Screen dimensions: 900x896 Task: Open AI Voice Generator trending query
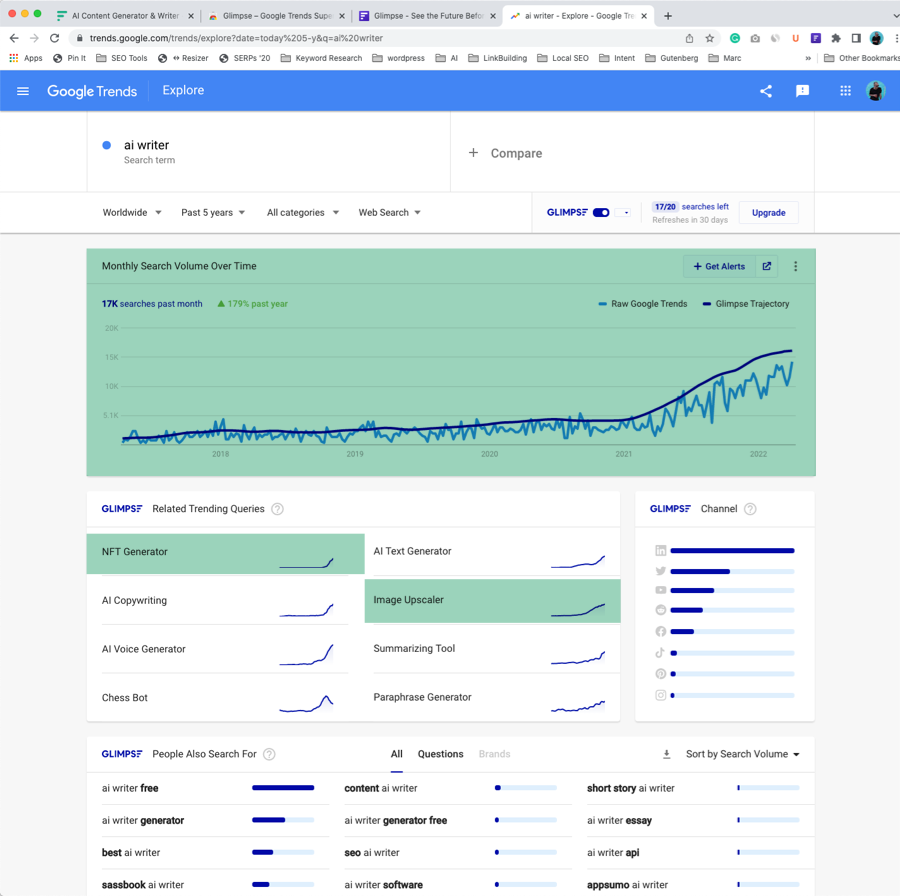point(226,649)
